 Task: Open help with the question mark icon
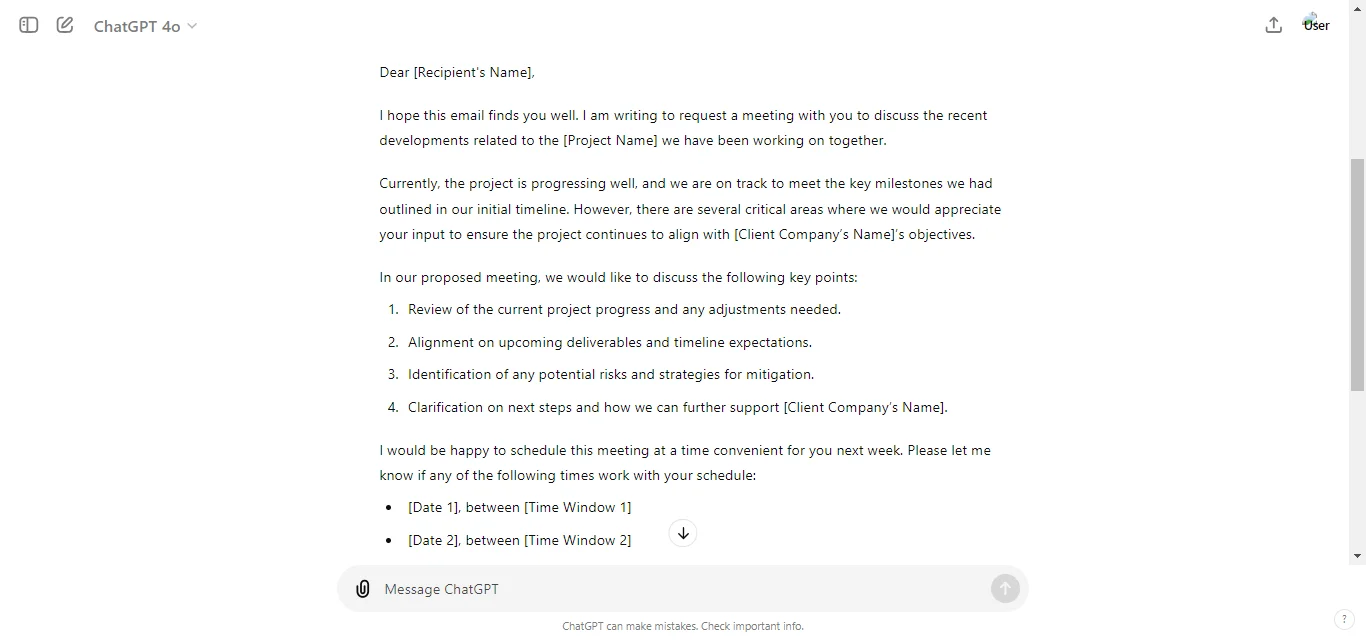click(1344, 619)
